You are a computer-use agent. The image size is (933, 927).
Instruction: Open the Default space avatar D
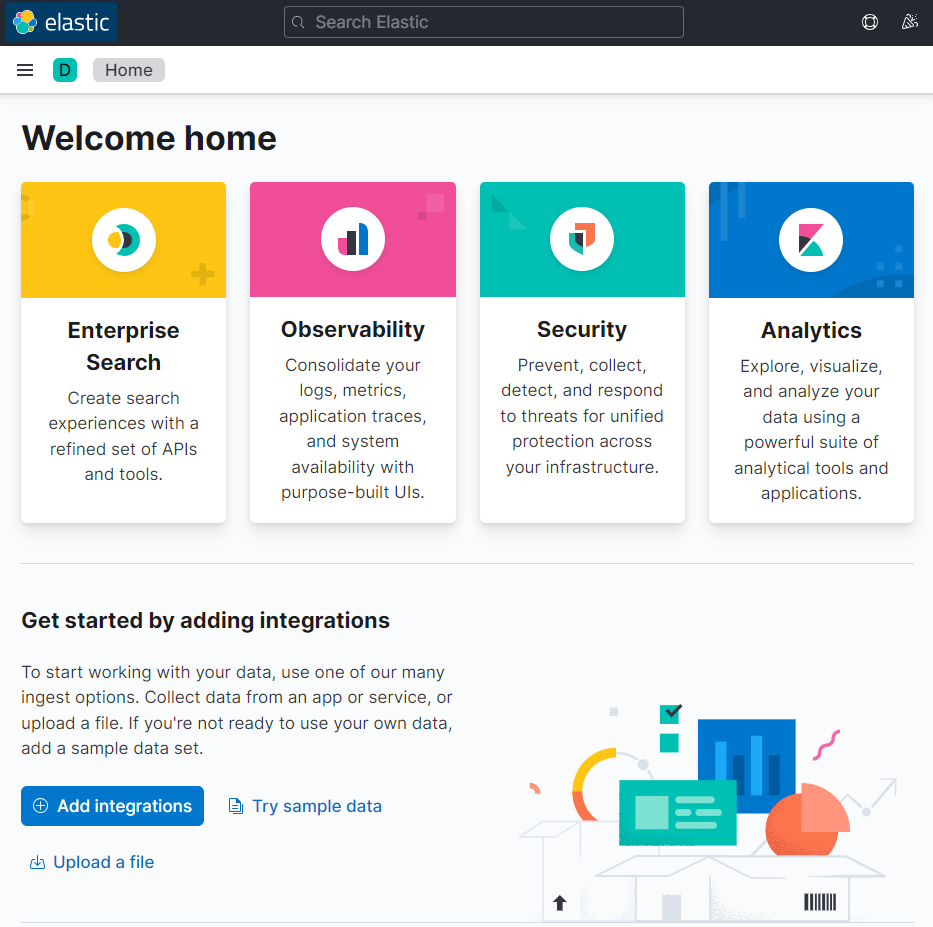pyautogui.click(x=65, y=70)
